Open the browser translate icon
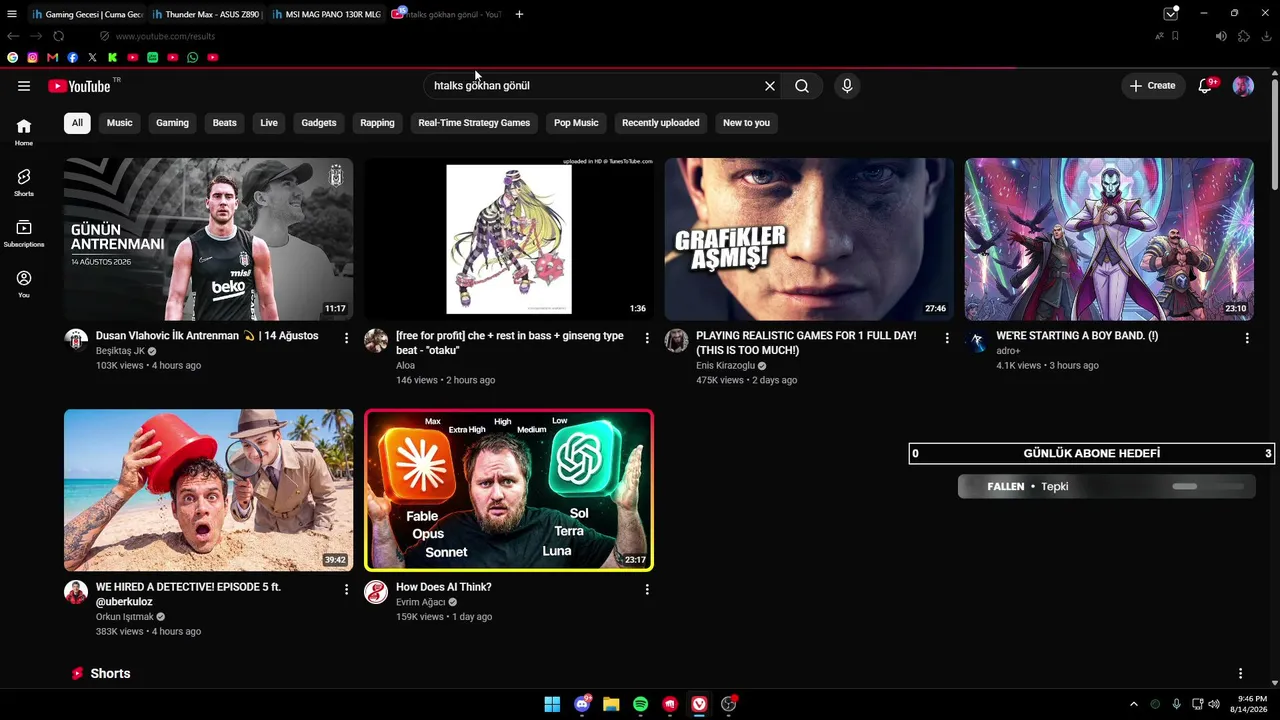This screenshot has height=720, width=1280. 1159,36
